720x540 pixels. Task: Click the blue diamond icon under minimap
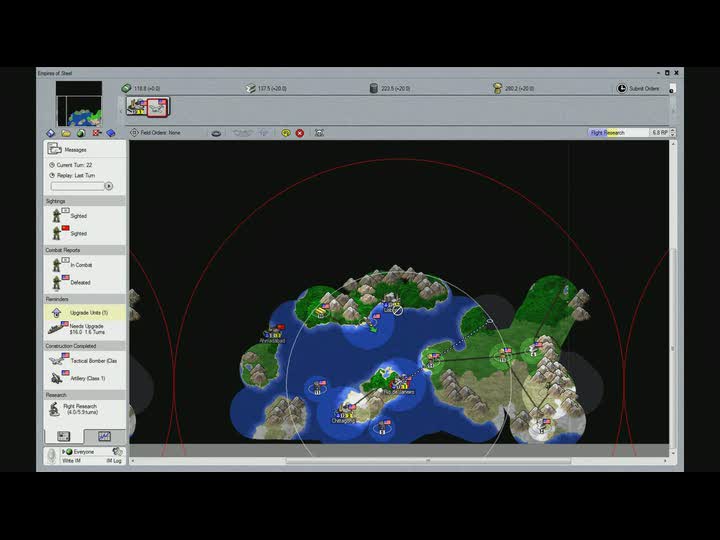pyautogui.click(x=51, y=133)
